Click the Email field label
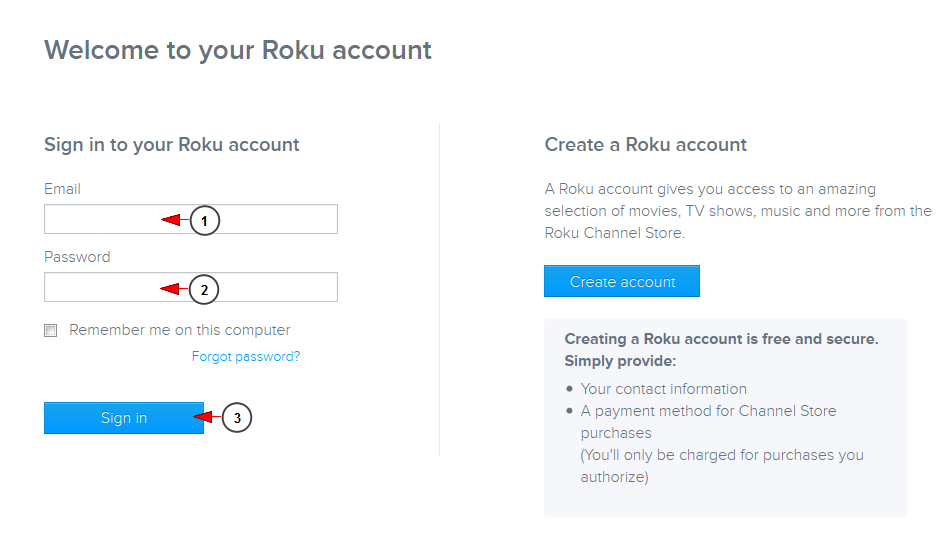This screenshot has width=946, height=540. click(62, 189)
